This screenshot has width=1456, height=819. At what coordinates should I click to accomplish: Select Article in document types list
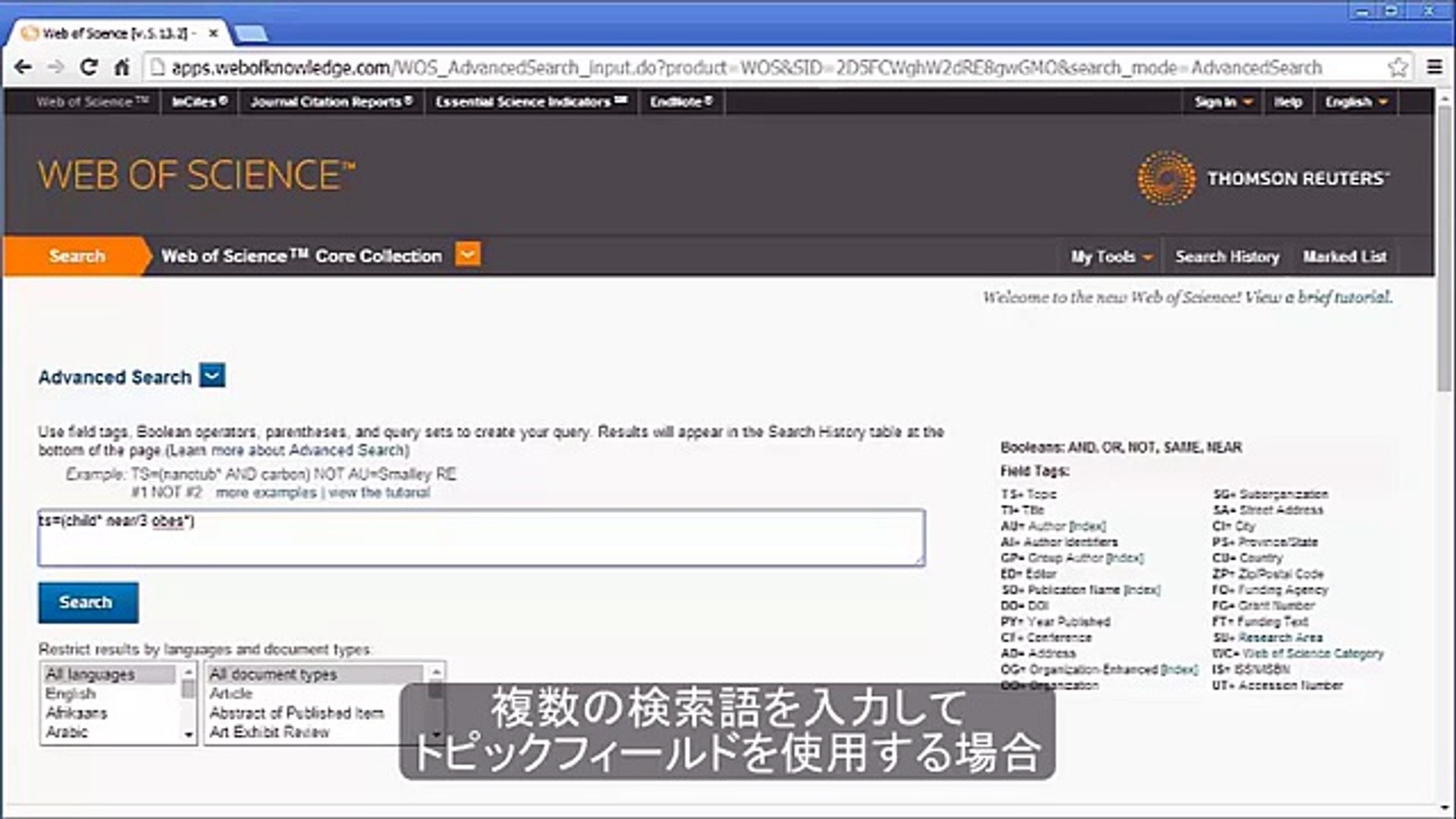(x=231, y=694)
